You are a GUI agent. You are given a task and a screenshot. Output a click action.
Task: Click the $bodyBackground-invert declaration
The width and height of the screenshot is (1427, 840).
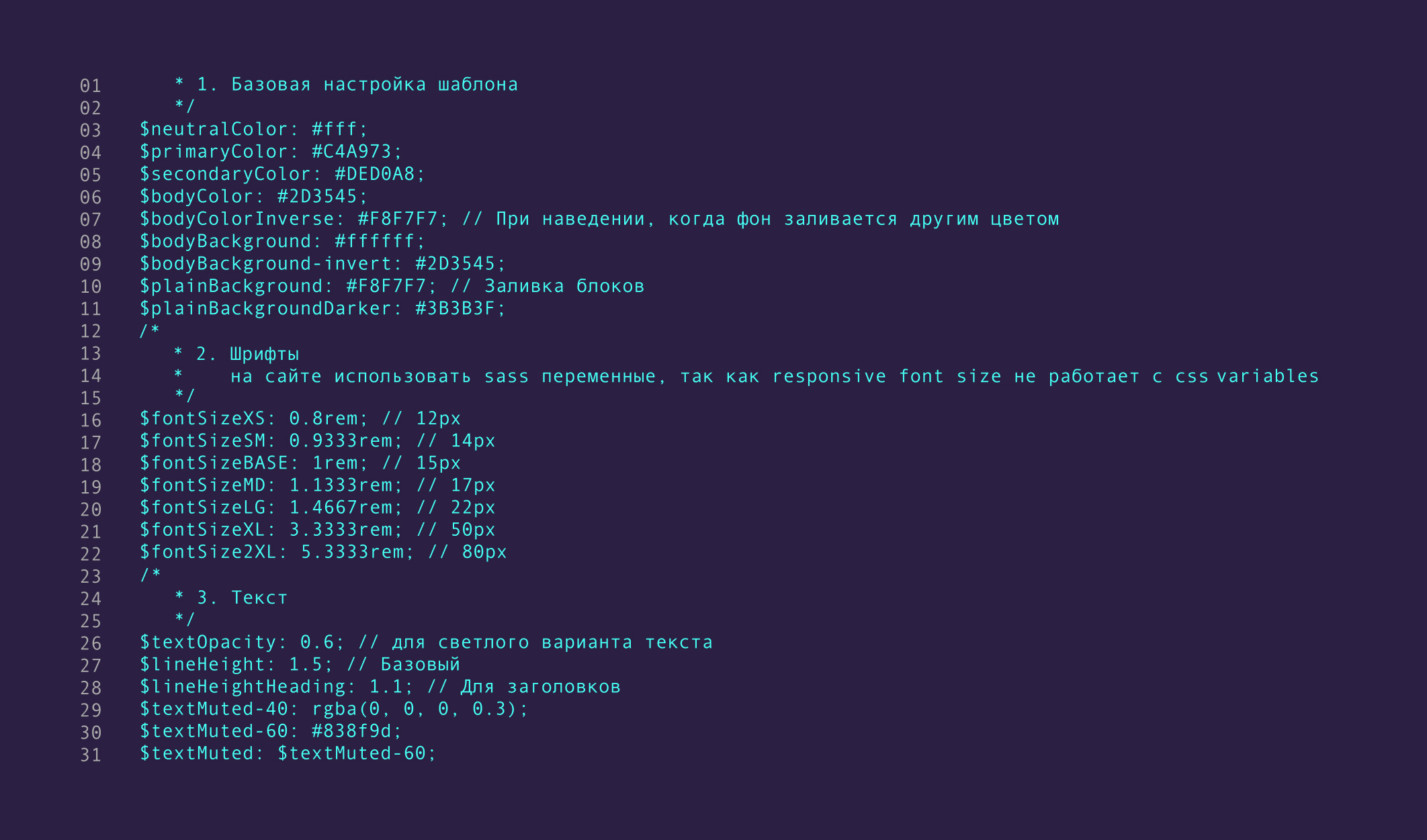[x=322, y=263]
